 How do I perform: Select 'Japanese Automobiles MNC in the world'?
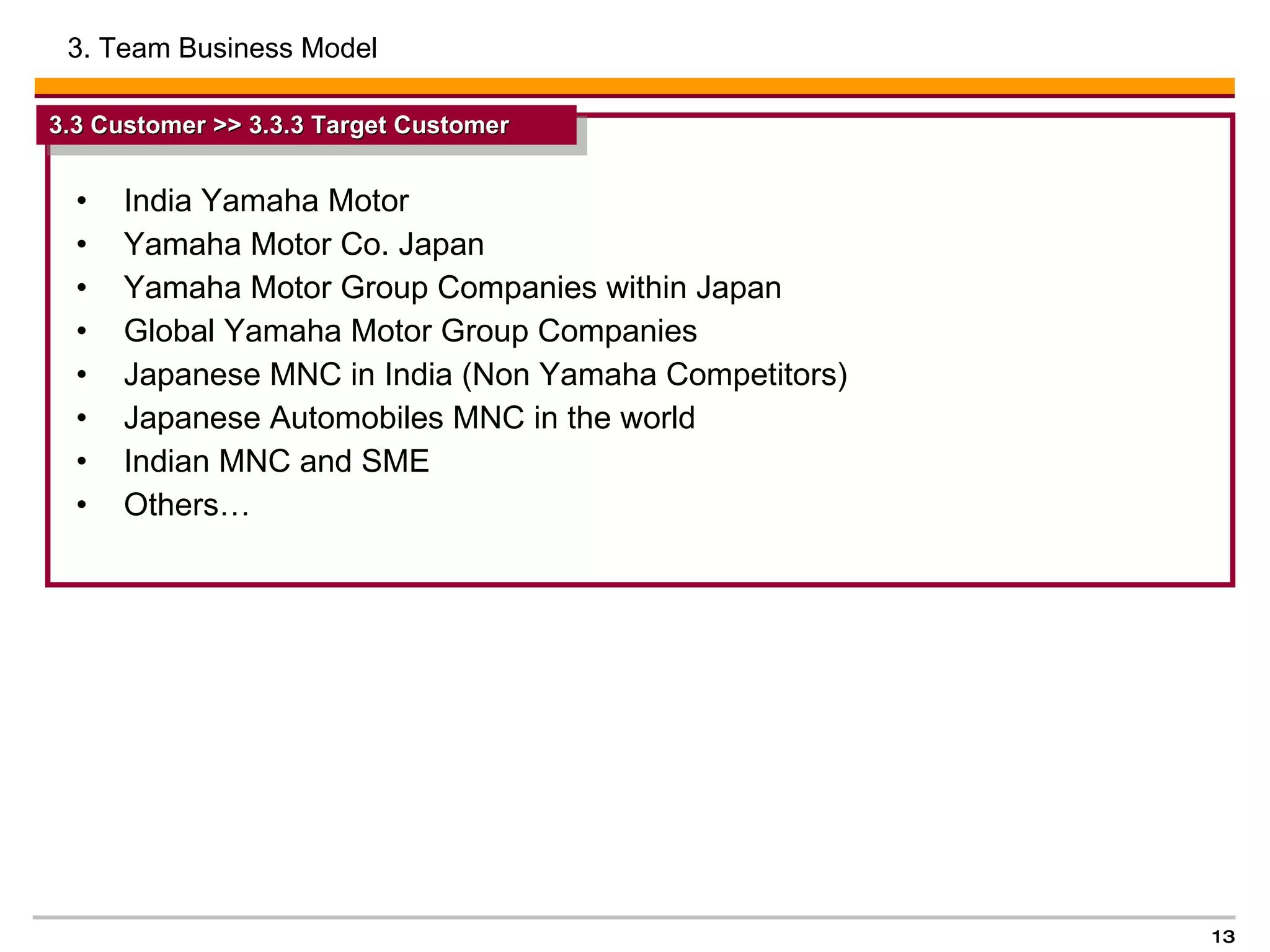409,418
